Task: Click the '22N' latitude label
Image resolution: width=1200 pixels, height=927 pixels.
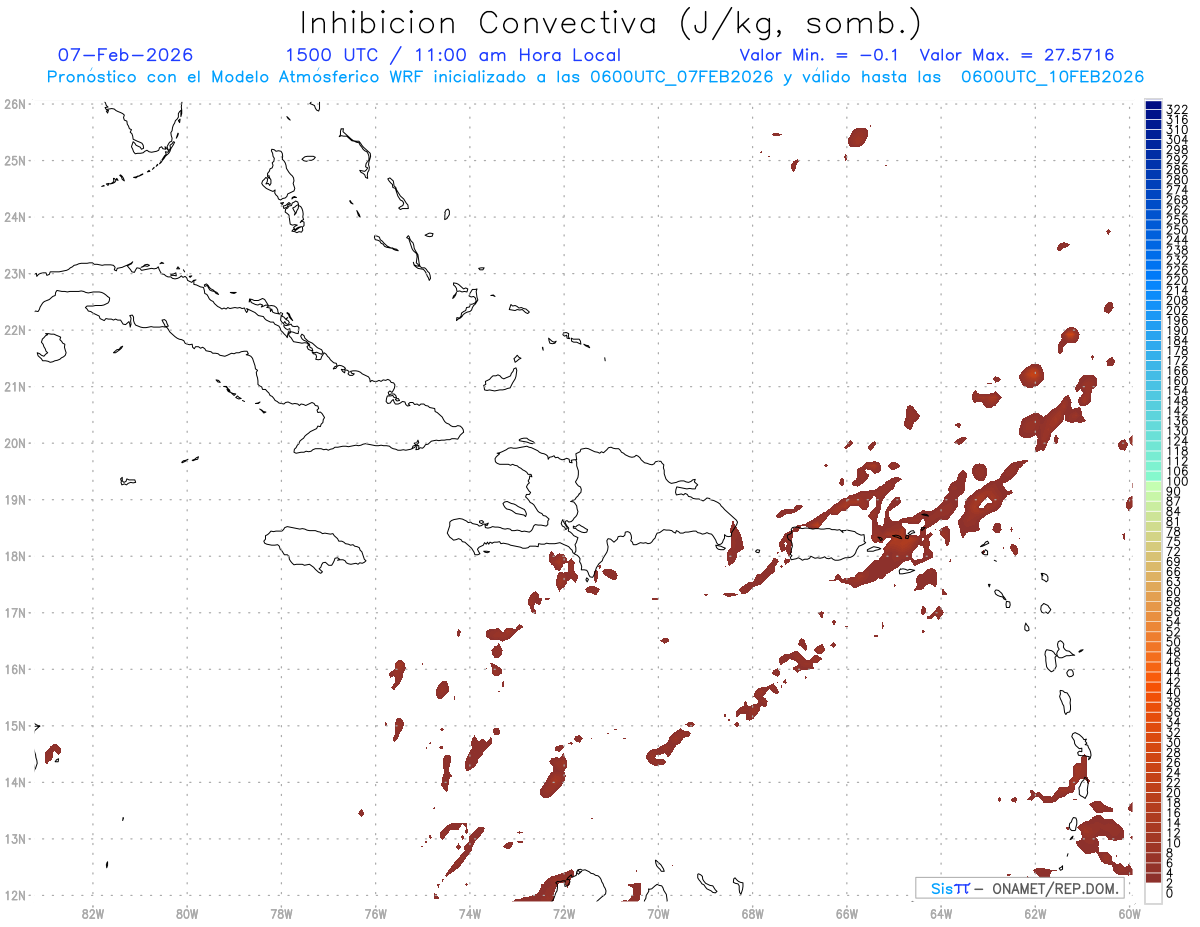Action: pos(14,330)
